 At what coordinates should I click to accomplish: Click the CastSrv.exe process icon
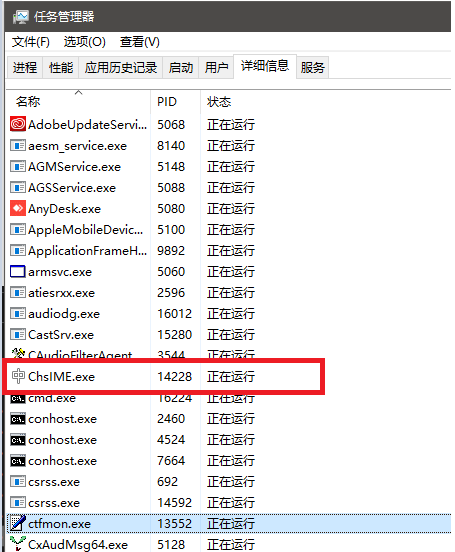[x=18, y=335]
